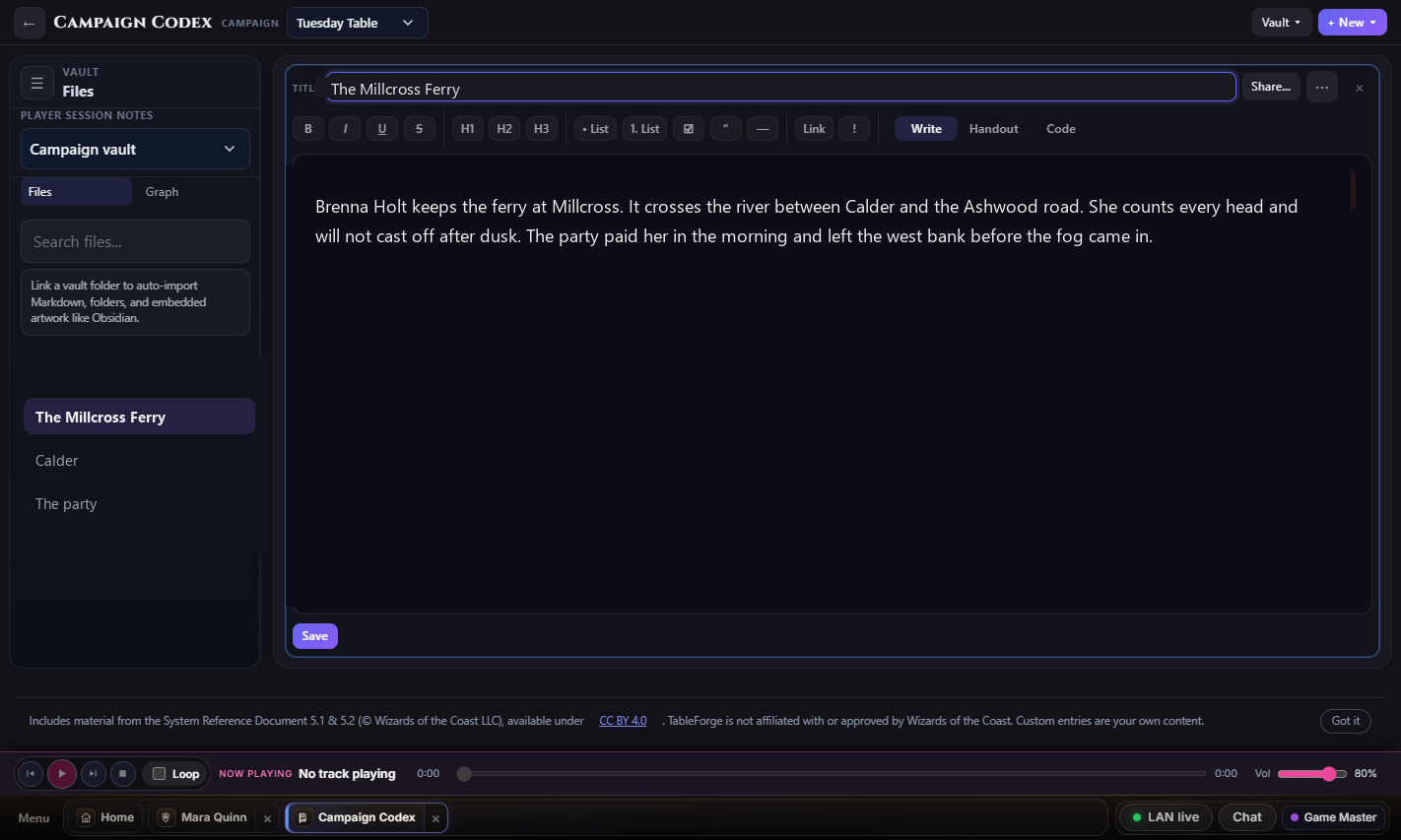1401x840 pixels.
Task: Insert a callout with exclamation button
Action: (854, 129)
